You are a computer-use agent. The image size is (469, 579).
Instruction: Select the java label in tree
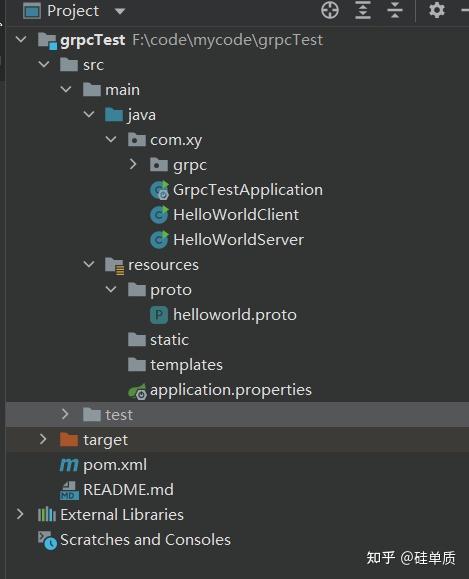[x=142, y=115]
